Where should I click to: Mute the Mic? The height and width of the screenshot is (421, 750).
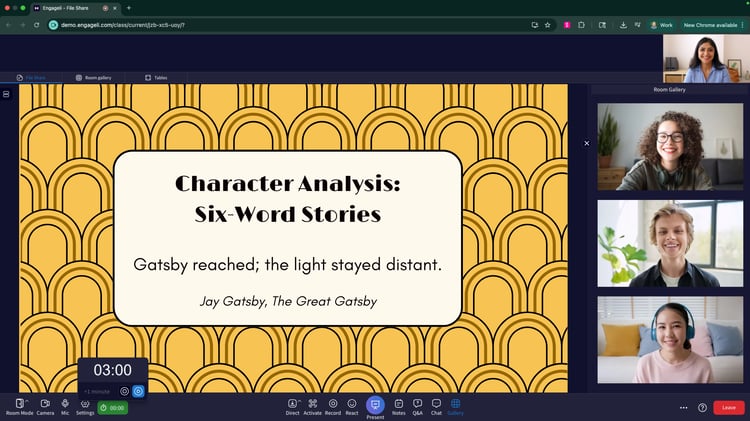pos(65,403)
